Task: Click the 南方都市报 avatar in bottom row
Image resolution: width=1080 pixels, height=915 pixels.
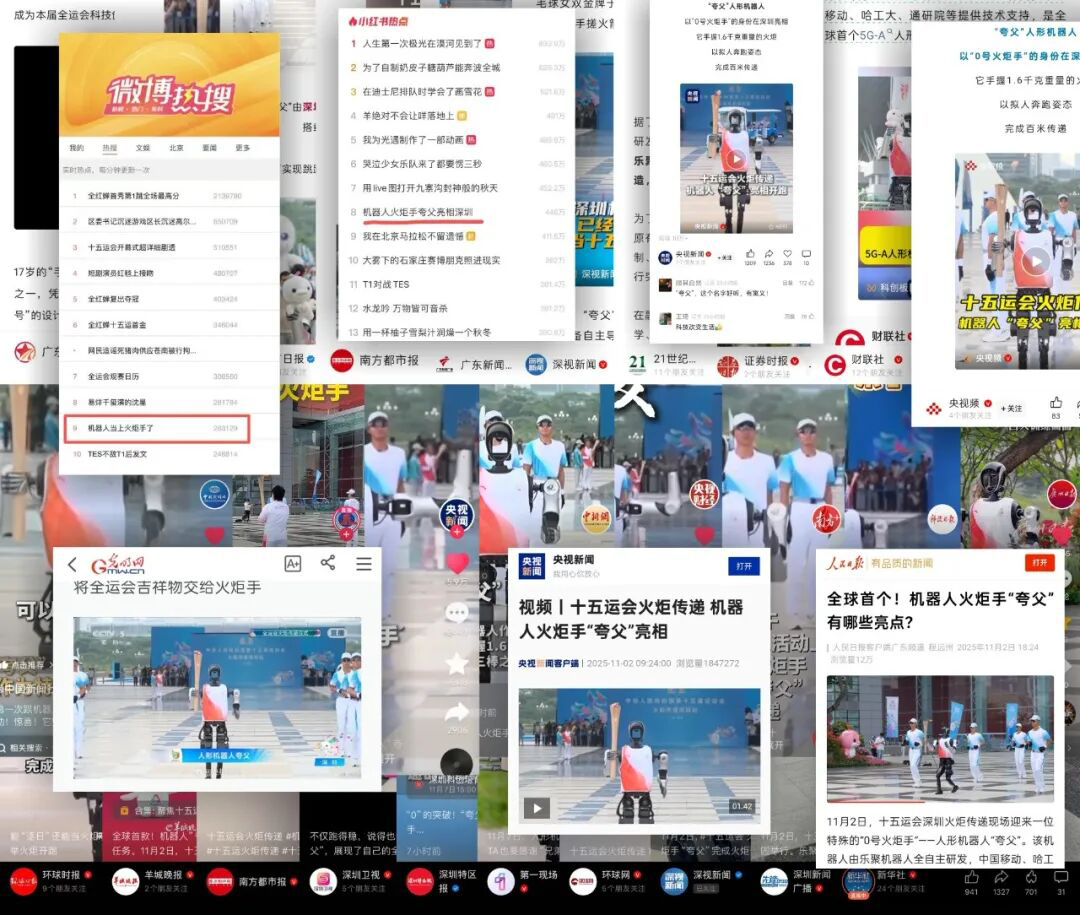Action: click(220, 882)
